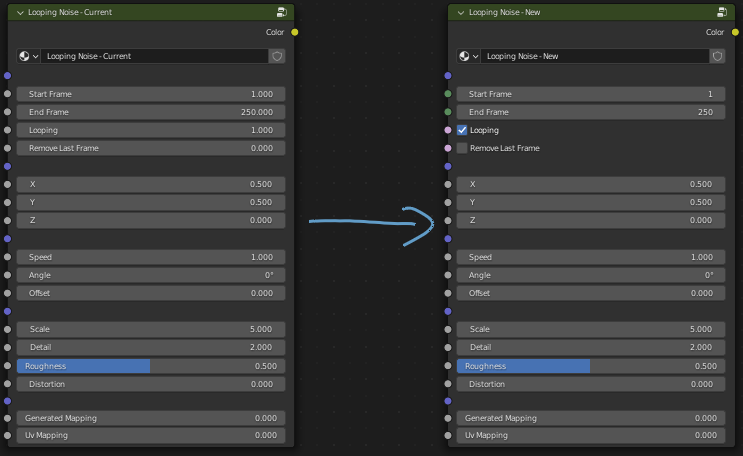
Task: Click Y value field in New node
Action: tap(591, 202)
